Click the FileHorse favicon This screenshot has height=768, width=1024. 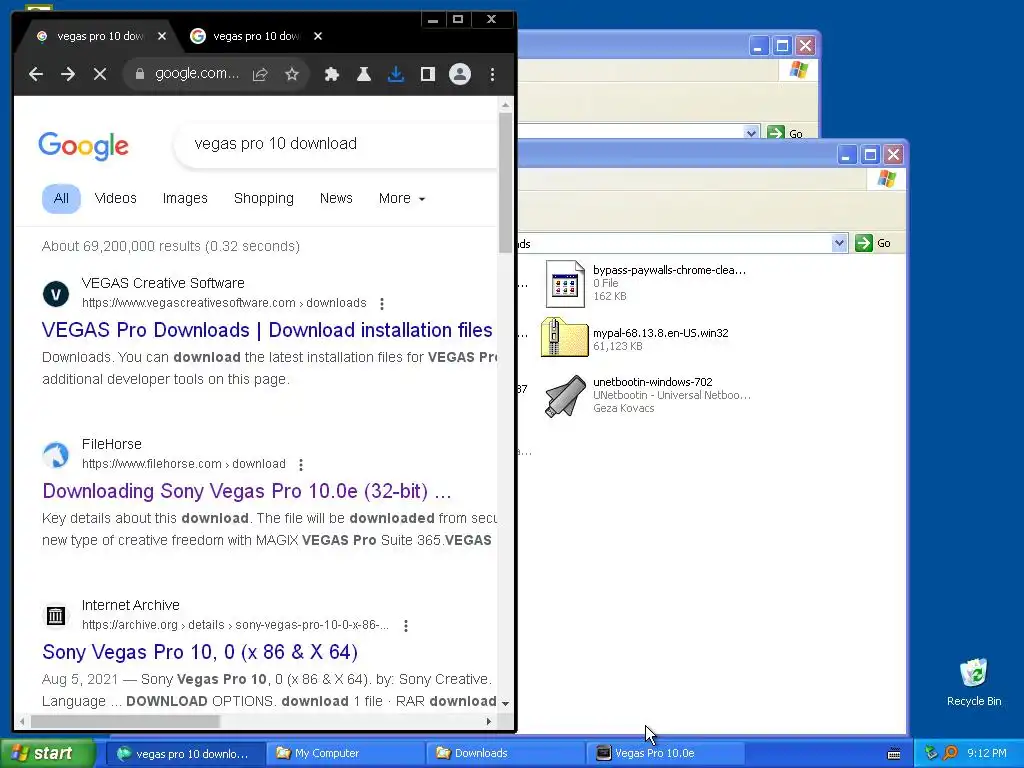click(56, 455)
